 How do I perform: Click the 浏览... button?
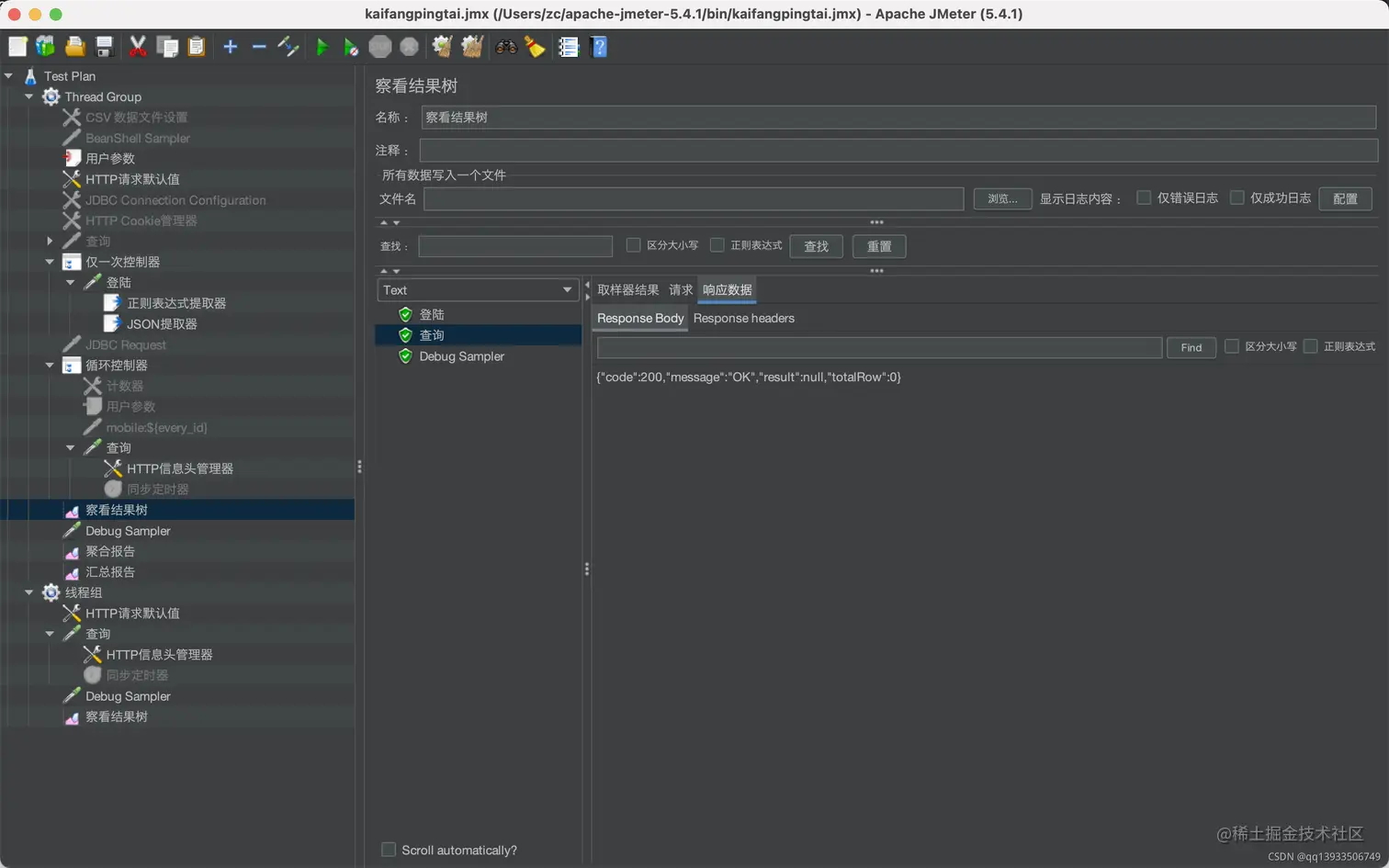1002,198
